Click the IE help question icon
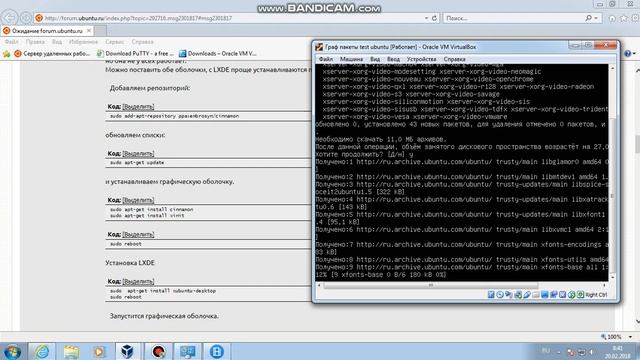The height and width of the screenshot is (360, 640). point(628,53)
